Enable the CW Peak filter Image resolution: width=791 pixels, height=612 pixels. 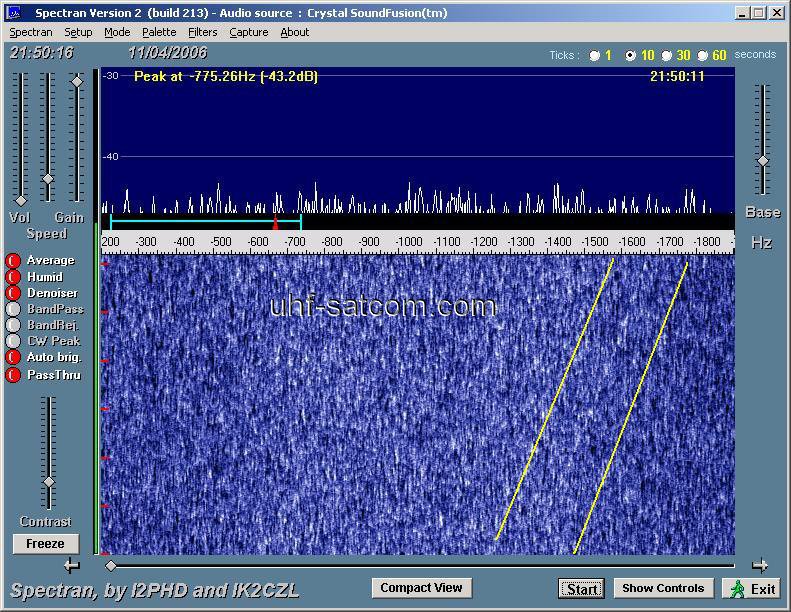point(13,342)
